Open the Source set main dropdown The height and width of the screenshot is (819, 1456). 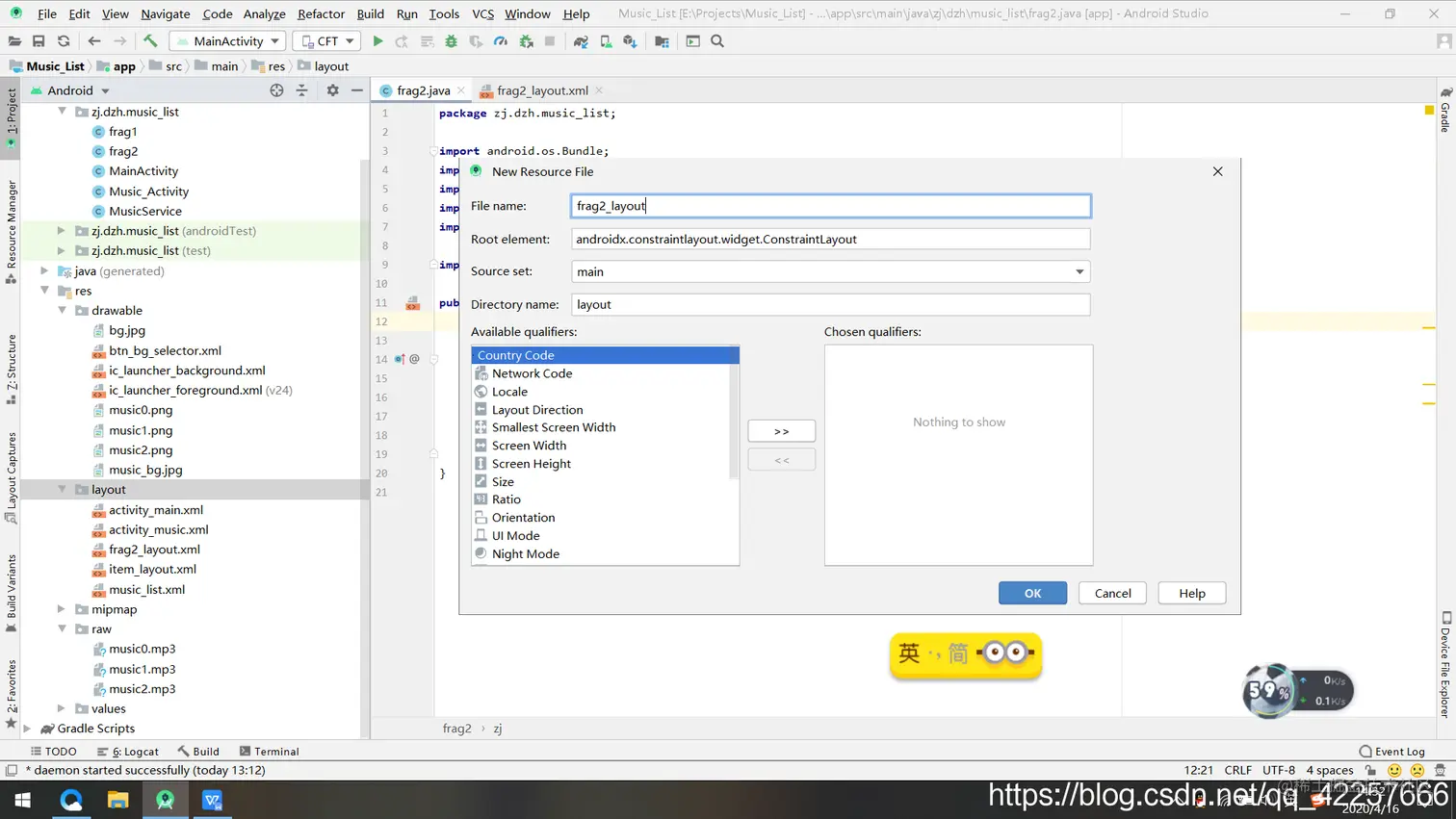coord(830,271)
